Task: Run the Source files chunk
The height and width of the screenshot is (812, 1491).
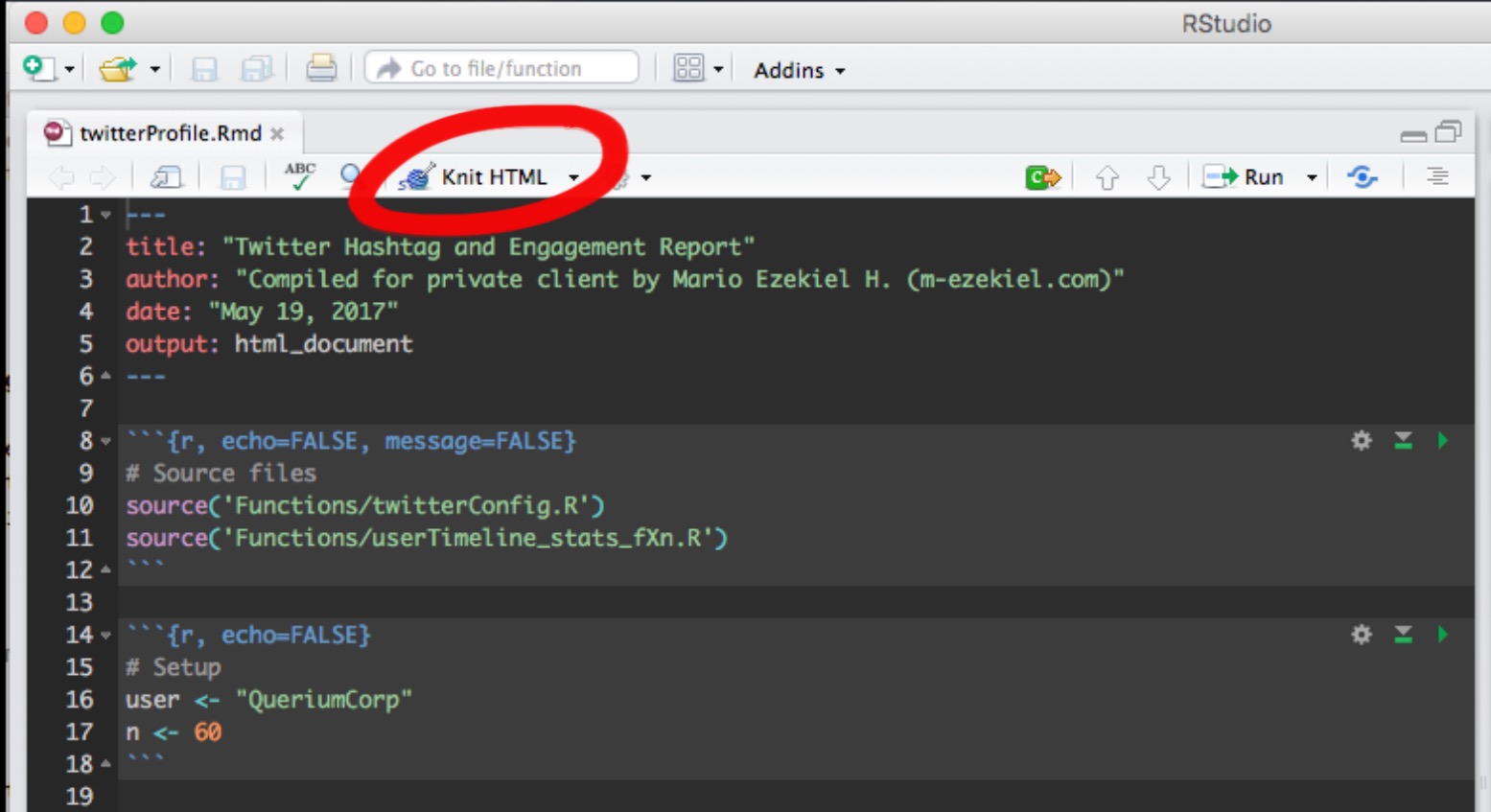Action: 1442,441
